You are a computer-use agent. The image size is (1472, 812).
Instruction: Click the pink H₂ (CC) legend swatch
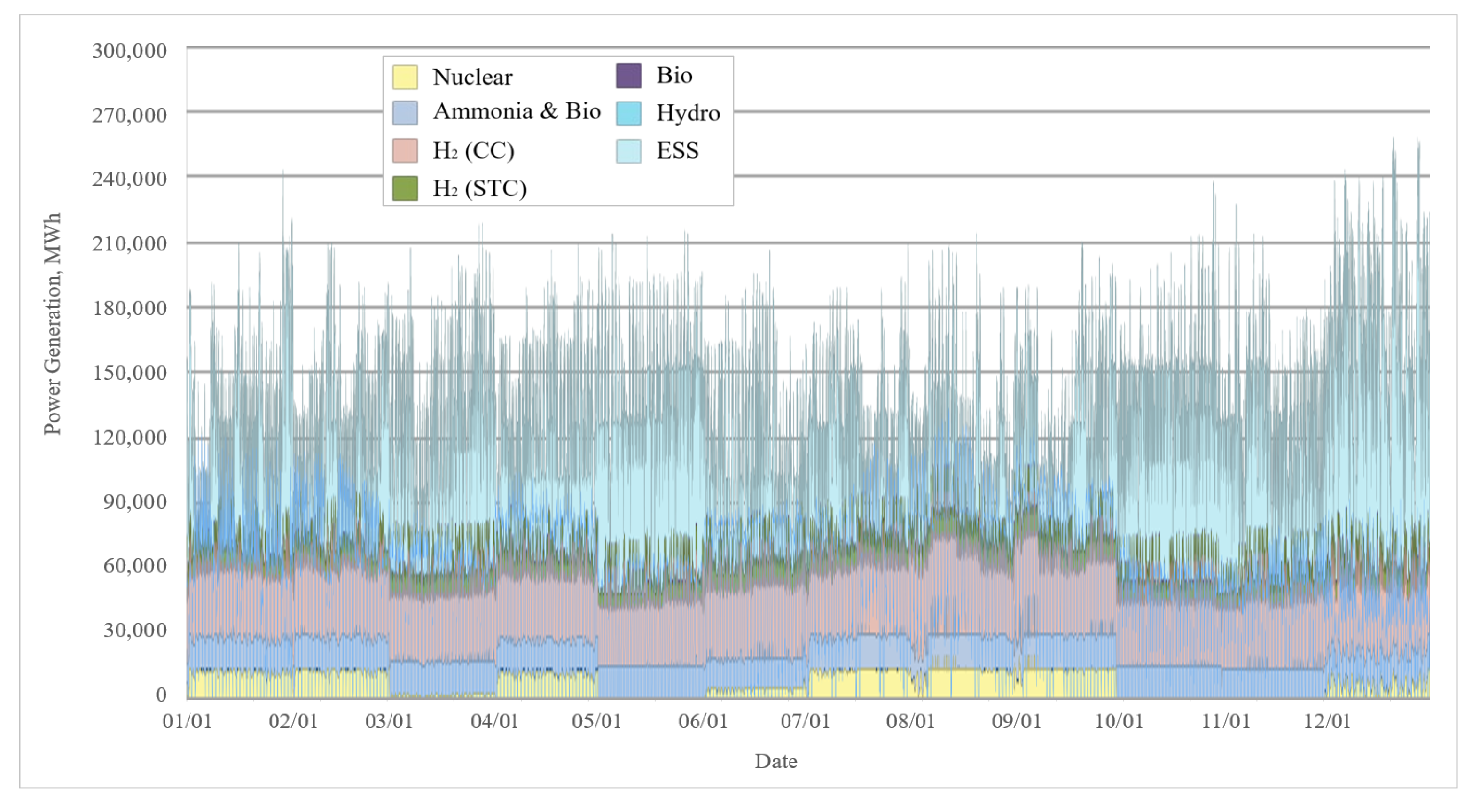click(x=405, y=151)
